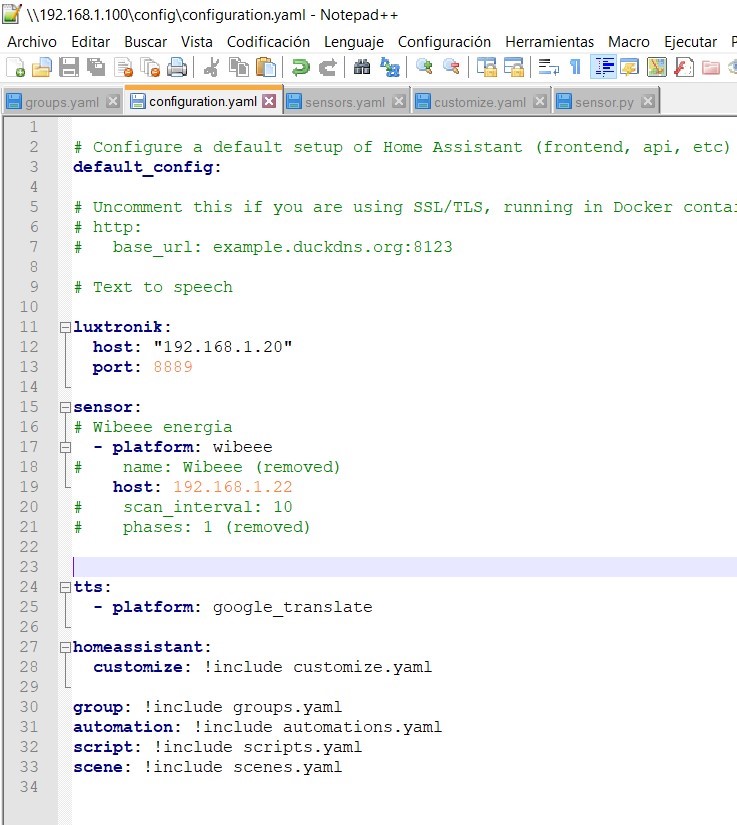The image size is (737, 825).
Task: Toggle the indent guide display button
Action: [603, 67]
